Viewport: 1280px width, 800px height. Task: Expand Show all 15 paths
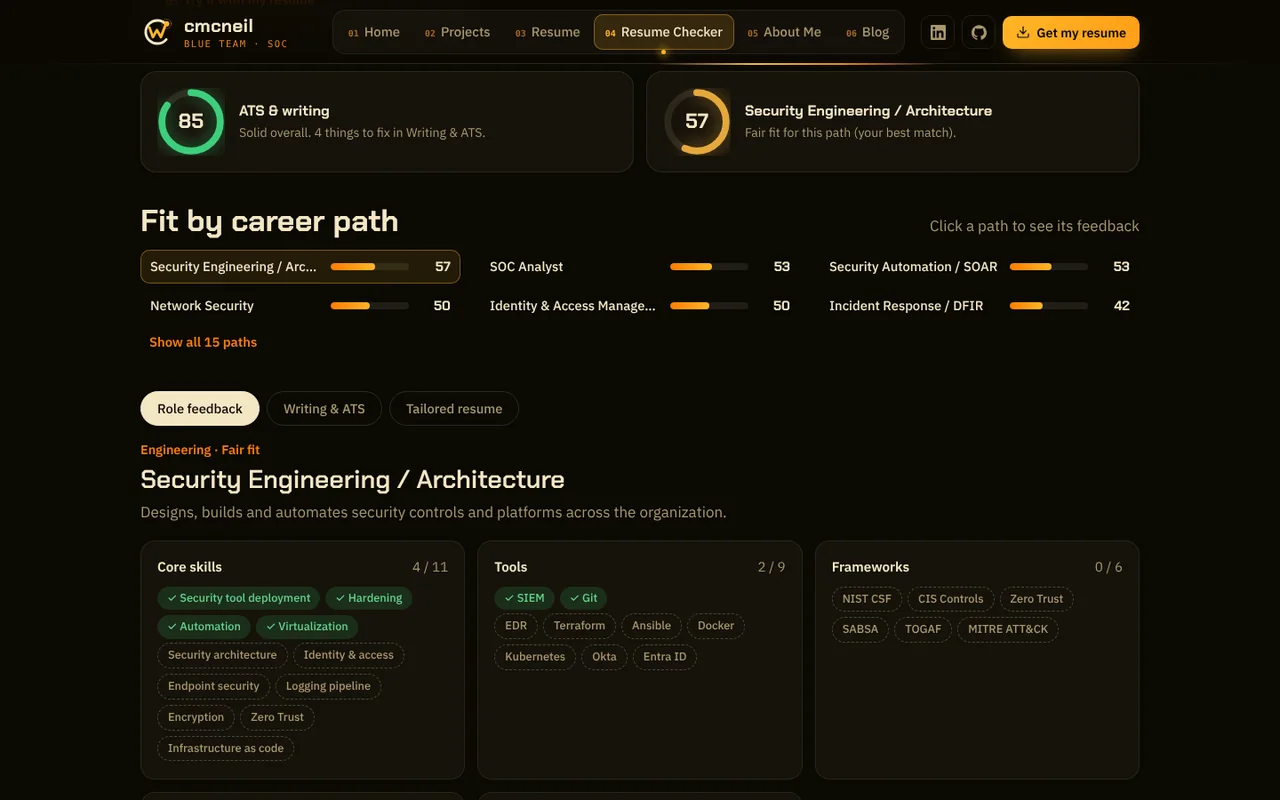click(x=203, y=342)
